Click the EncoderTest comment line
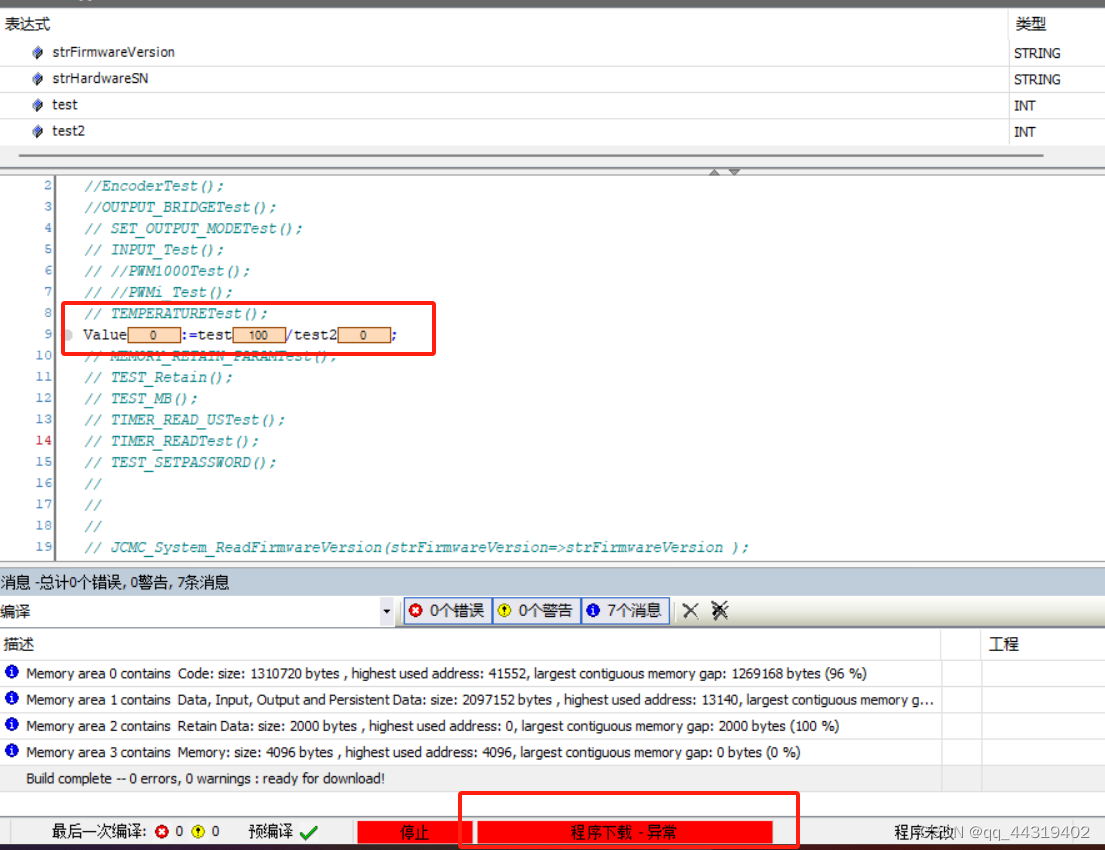Image resolution: width=1105 pixels, height=850 pixels. [154, 186]
